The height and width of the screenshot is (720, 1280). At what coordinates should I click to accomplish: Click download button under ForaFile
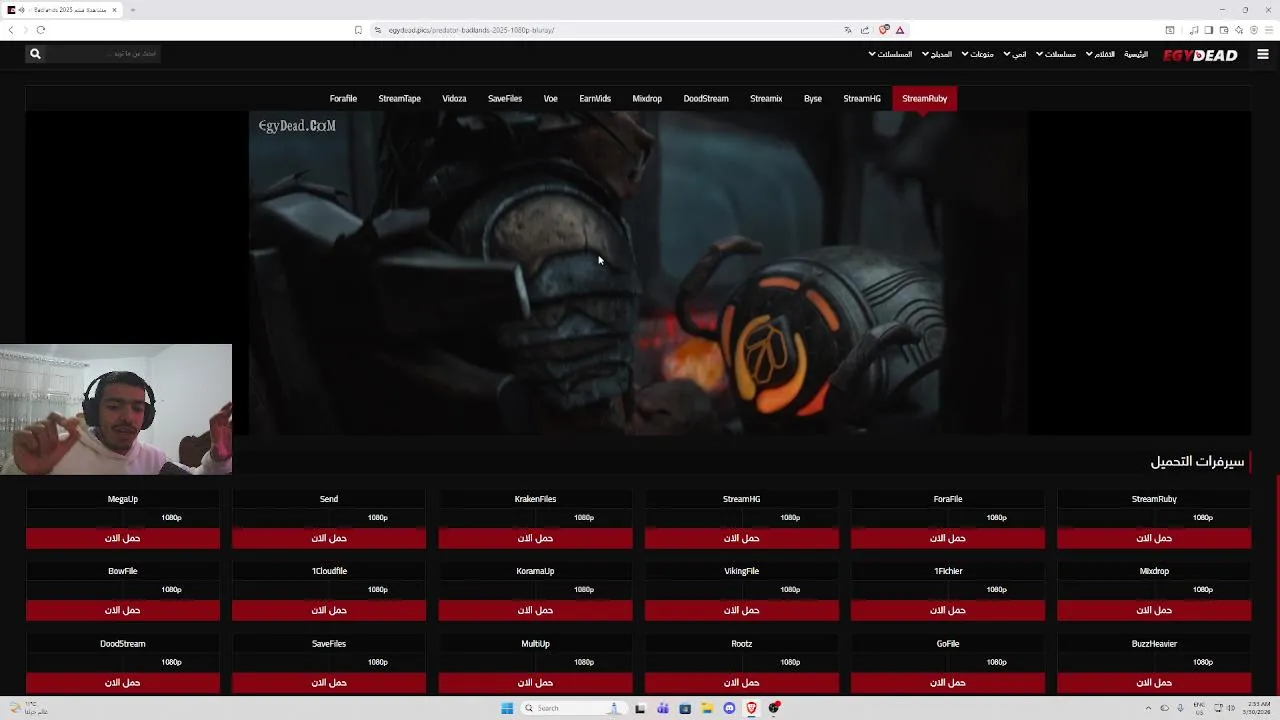tap(948, 538)
